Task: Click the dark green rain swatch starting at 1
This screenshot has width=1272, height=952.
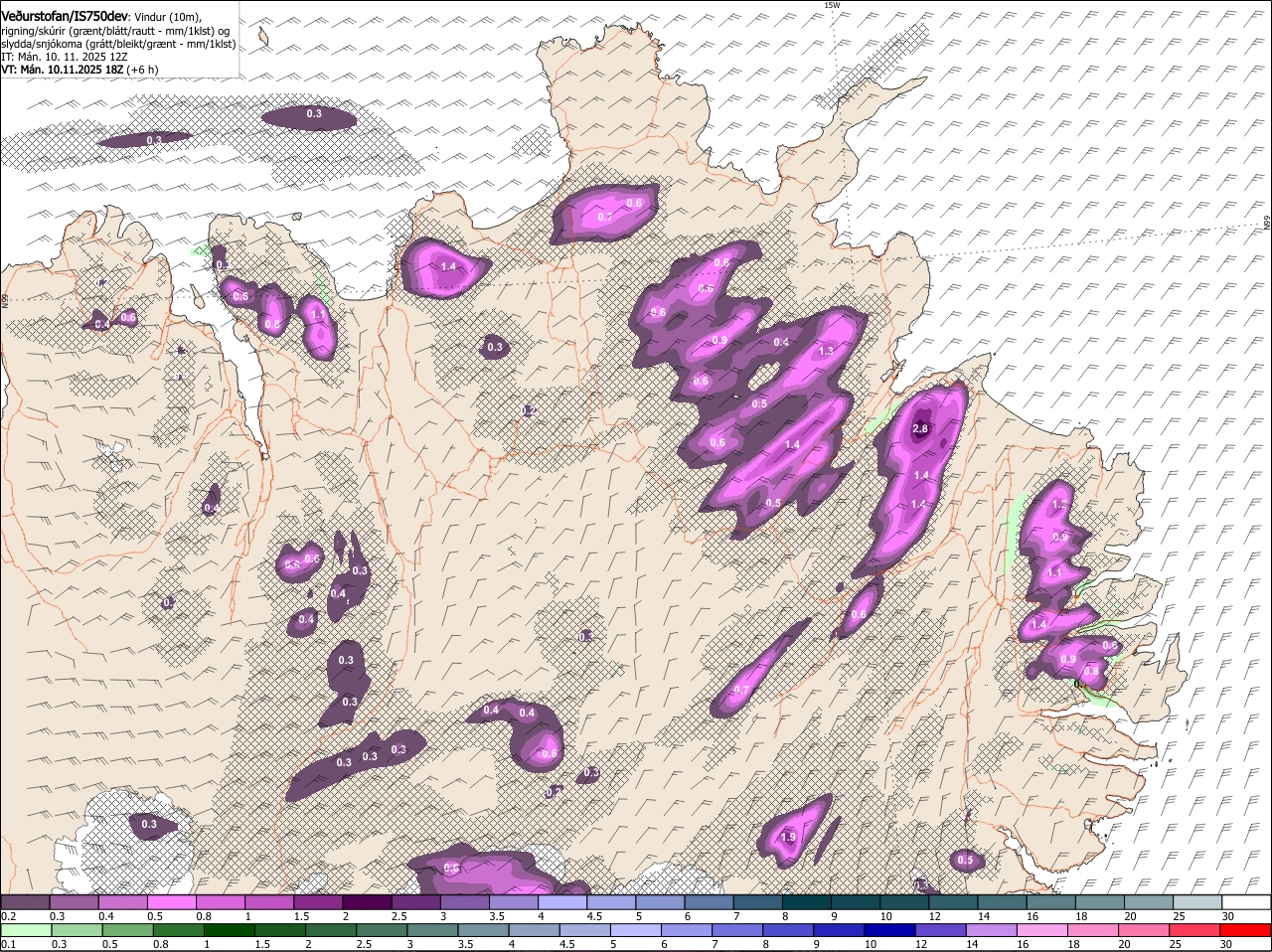Action: (x=229, y=930)
